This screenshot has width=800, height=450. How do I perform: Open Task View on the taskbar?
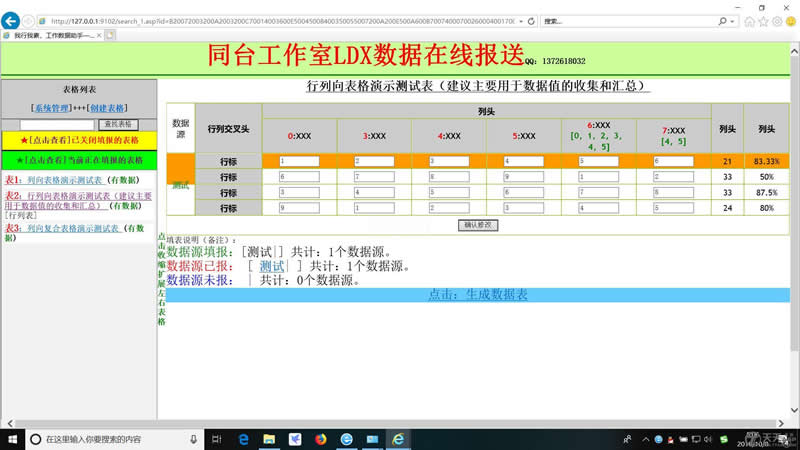(217, 439)
